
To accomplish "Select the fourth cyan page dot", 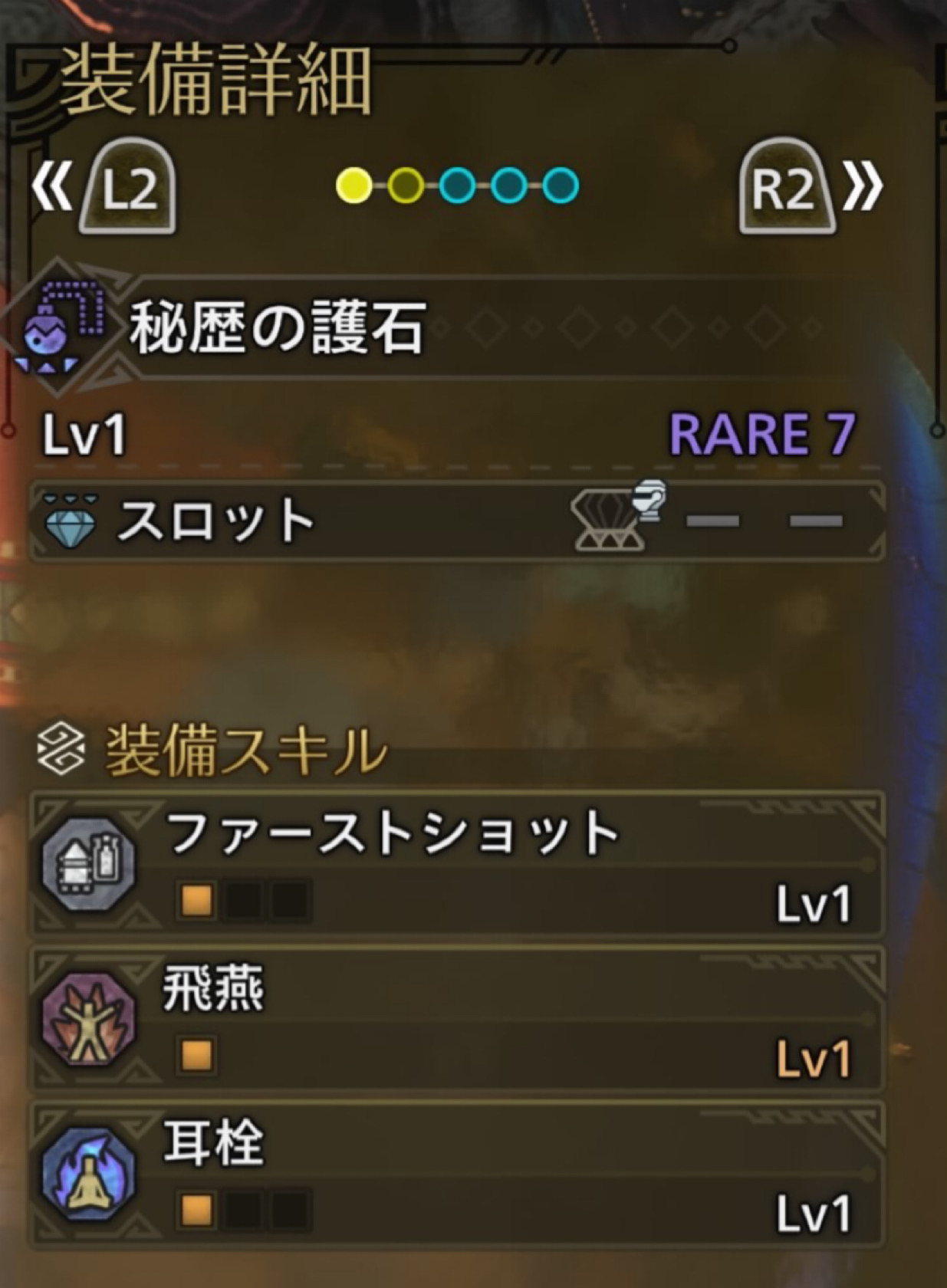I will tap(510, 186).
